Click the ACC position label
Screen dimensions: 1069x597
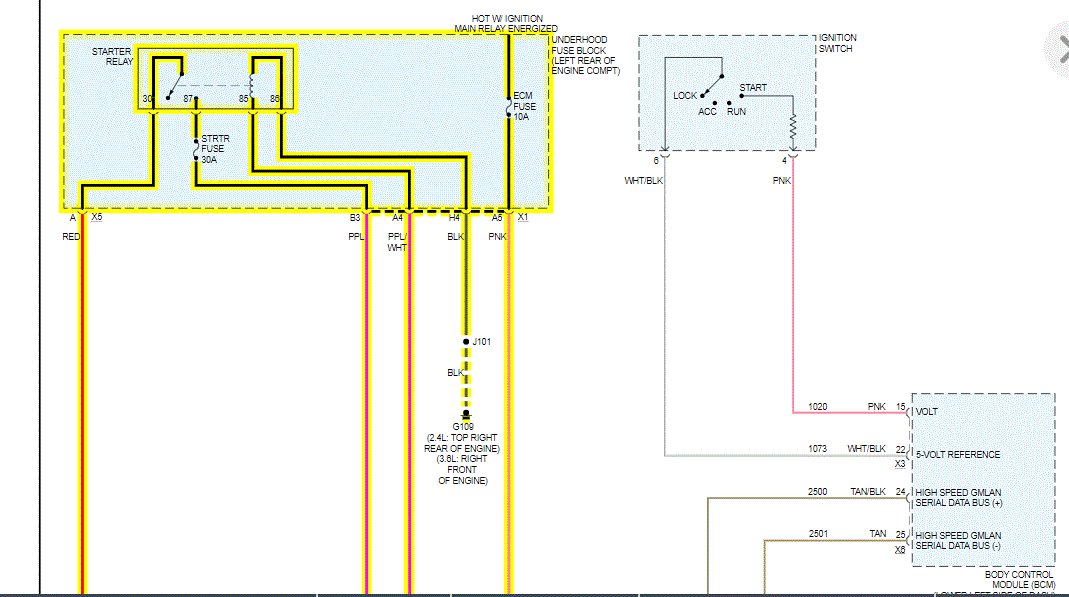[x=707, y=112]
